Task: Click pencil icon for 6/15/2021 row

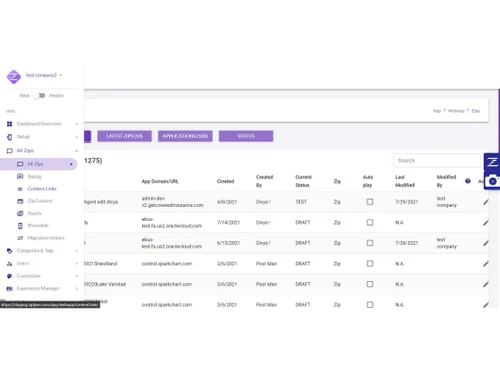Action: [x=486, y=243]
